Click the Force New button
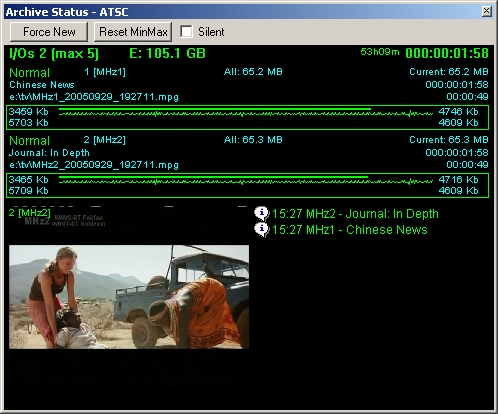Viewport: 498px width, 414px height. [49, 32]
